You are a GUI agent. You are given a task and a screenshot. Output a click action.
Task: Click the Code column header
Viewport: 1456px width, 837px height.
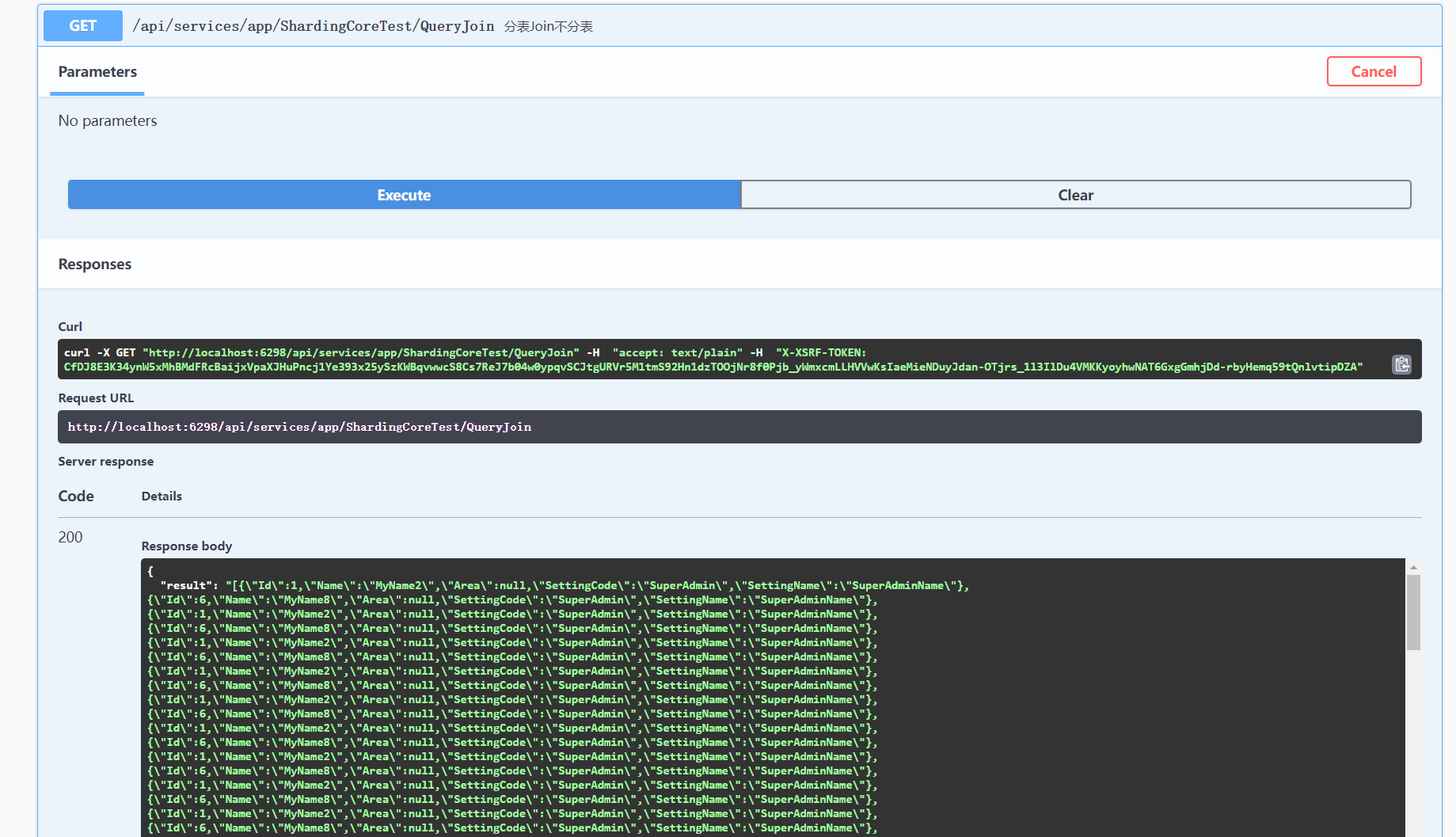76,496
